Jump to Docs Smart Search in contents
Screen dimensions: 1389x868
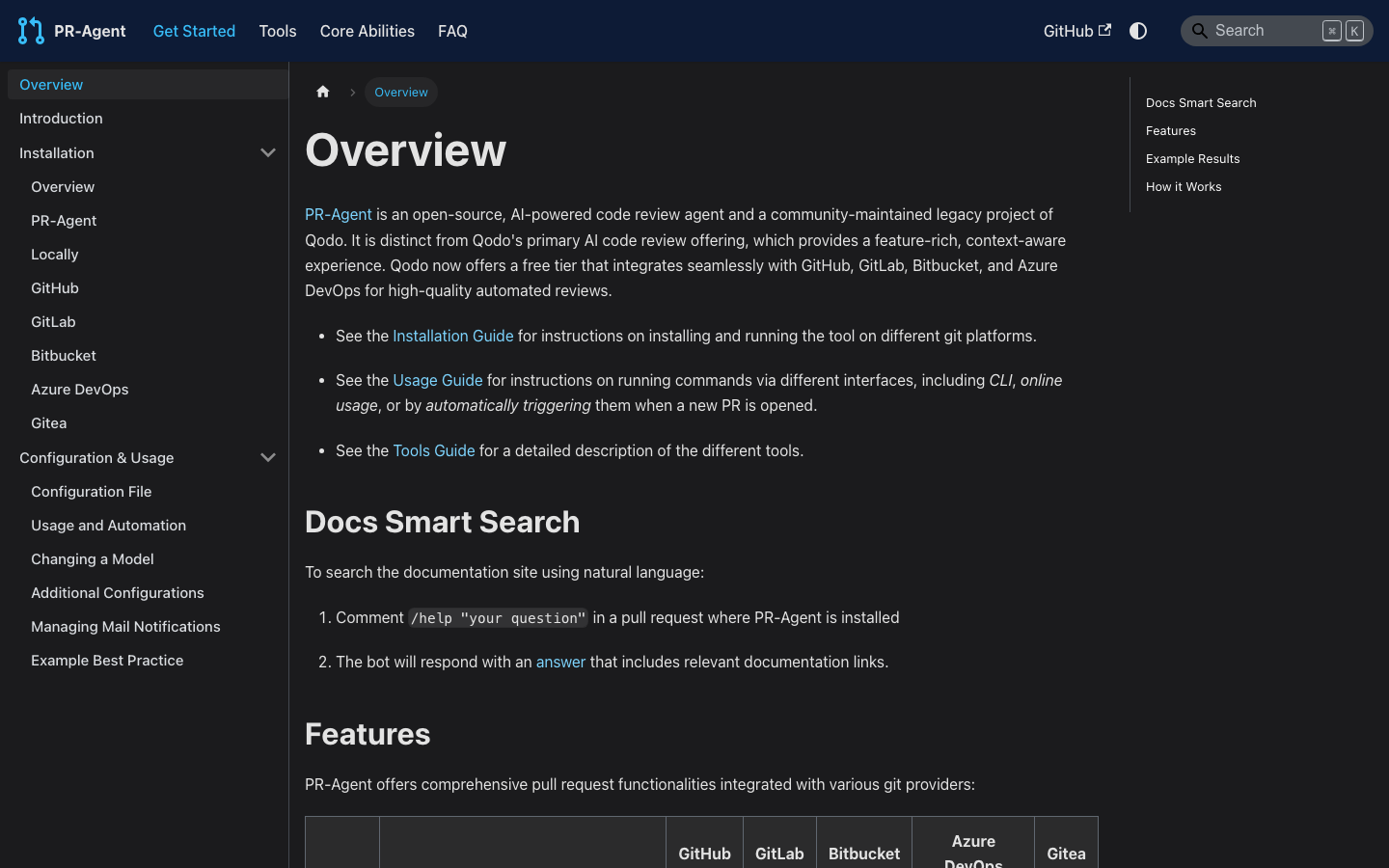click(x=1201, y=102)
